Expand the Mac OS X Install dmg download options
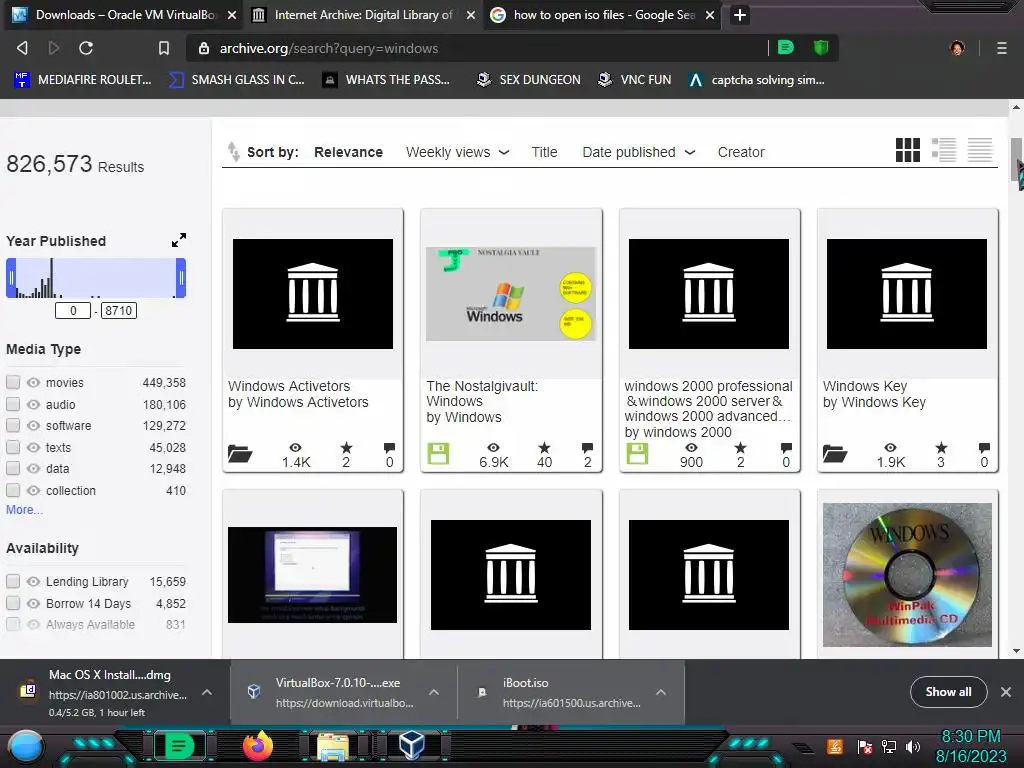Screen dimensions: 1024x768 pyautogui.click(x=206, y=692)
